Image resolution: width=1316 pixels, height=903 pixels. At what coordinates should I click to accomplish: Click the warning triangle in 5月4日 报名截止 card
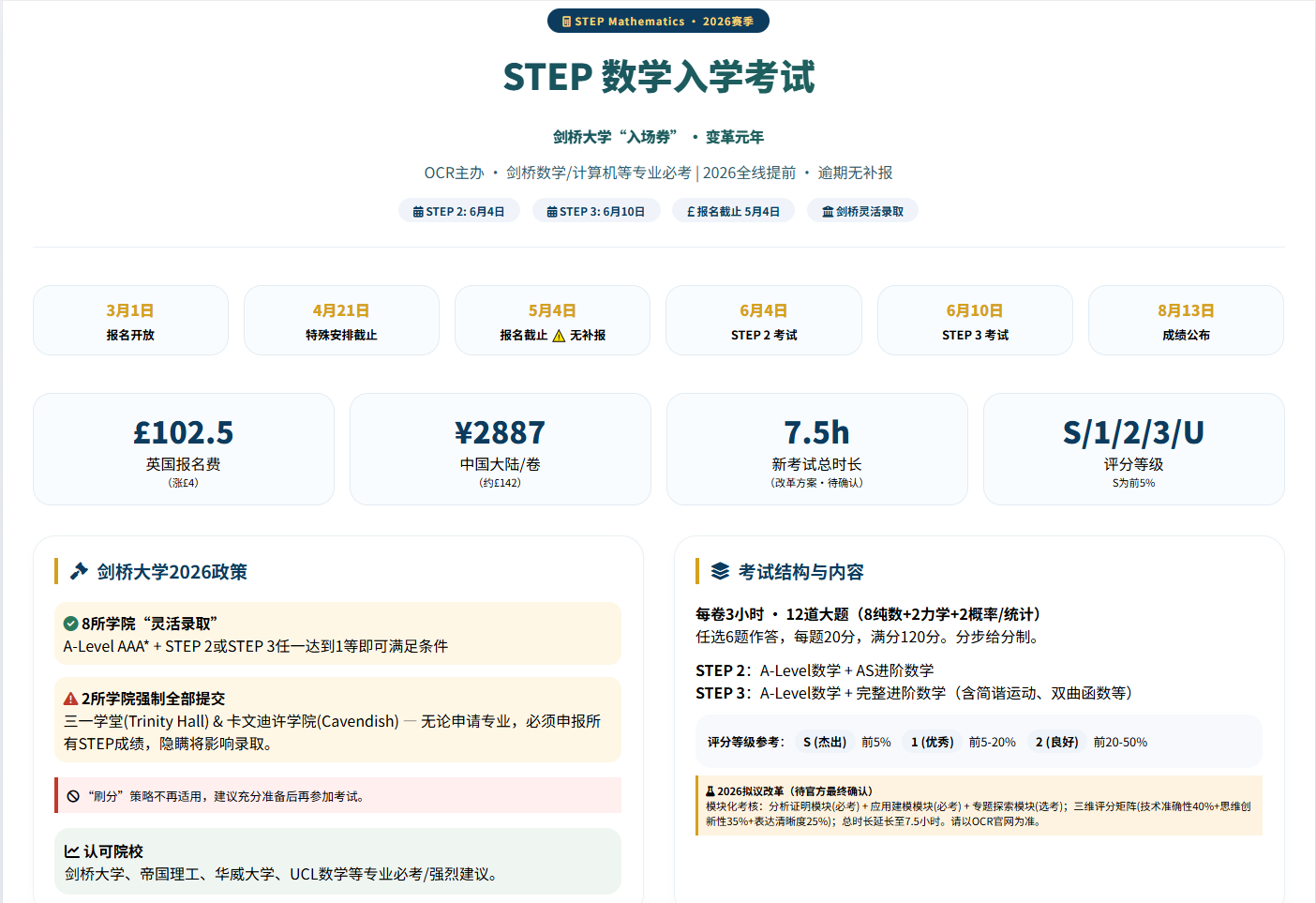pyautogui.click(x=559, y=336)
